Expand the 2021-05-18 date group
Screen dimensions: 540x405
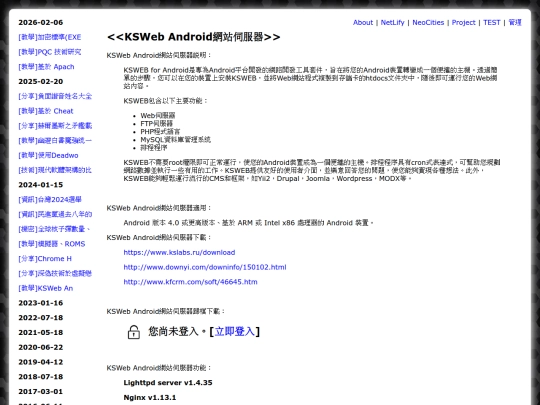[x=41, y=333]
